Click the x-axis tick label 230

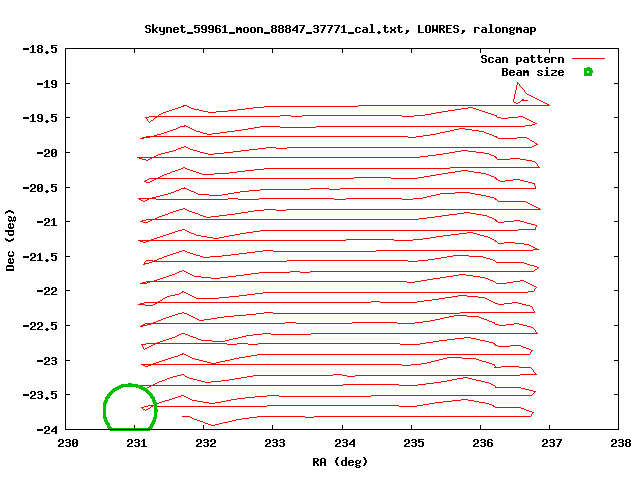[68, 443]
